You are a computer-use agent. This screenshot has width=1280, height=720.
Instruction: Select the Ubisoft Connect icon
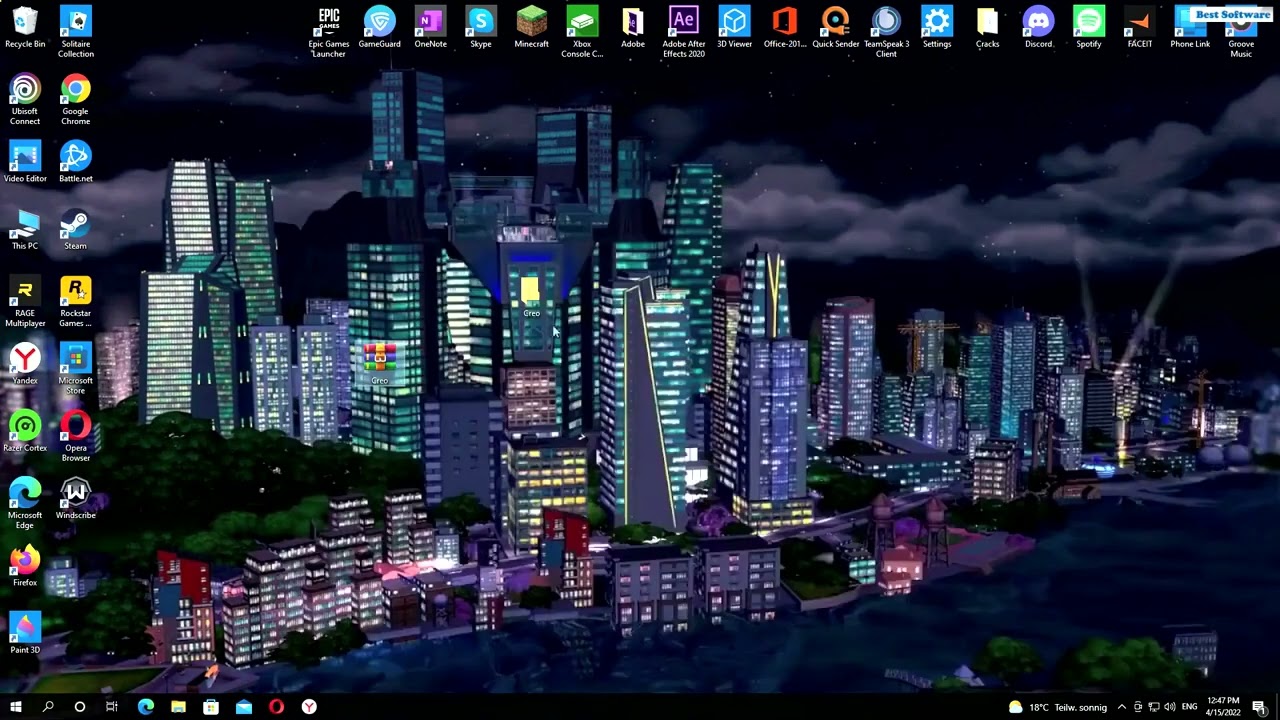click(x=25, y=100)
